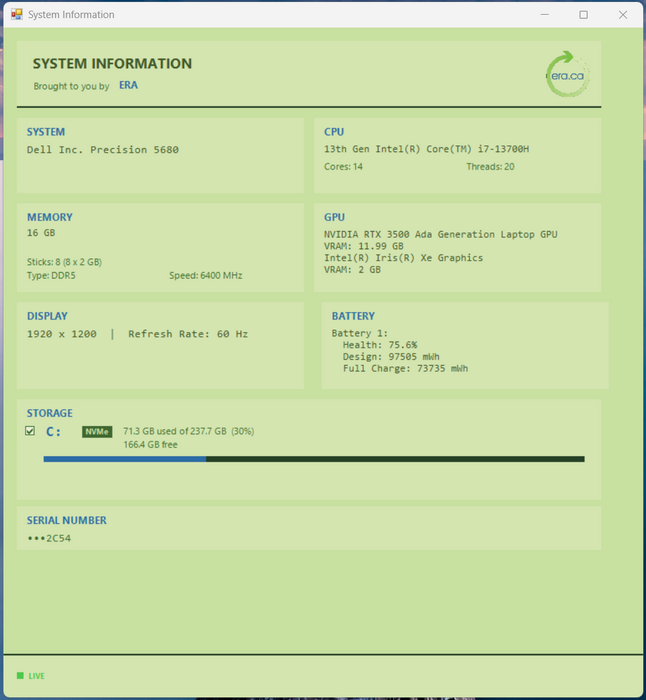The width and height of the screenshot is (646, 700).
Task: Click the 'C:' drive label
Action: tap(54, 432)
